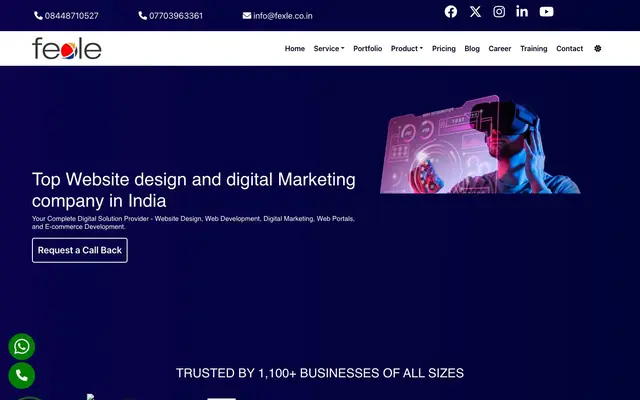The image size is (640, 400).
Task: Call phone number 07703963361
Action: click(x=171, y=16)
